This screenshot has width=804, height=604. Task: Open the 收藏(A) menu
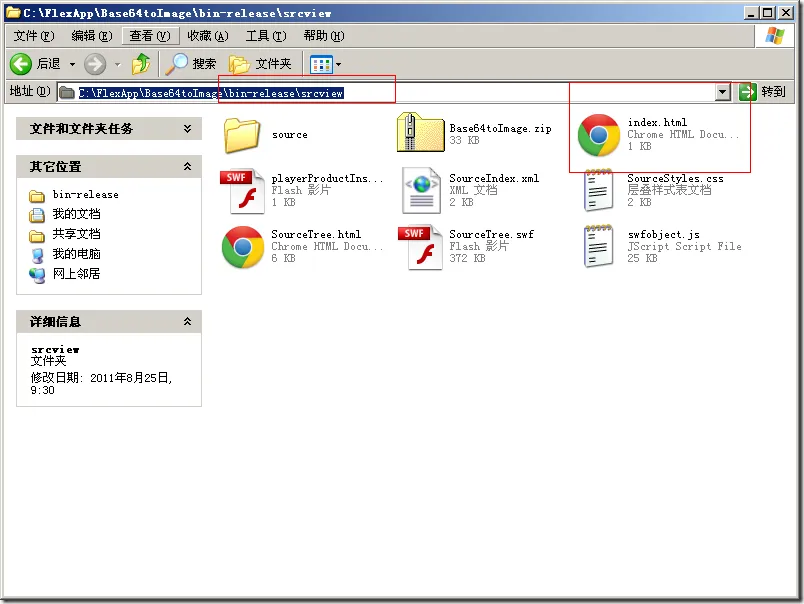(x=208, y=36)
